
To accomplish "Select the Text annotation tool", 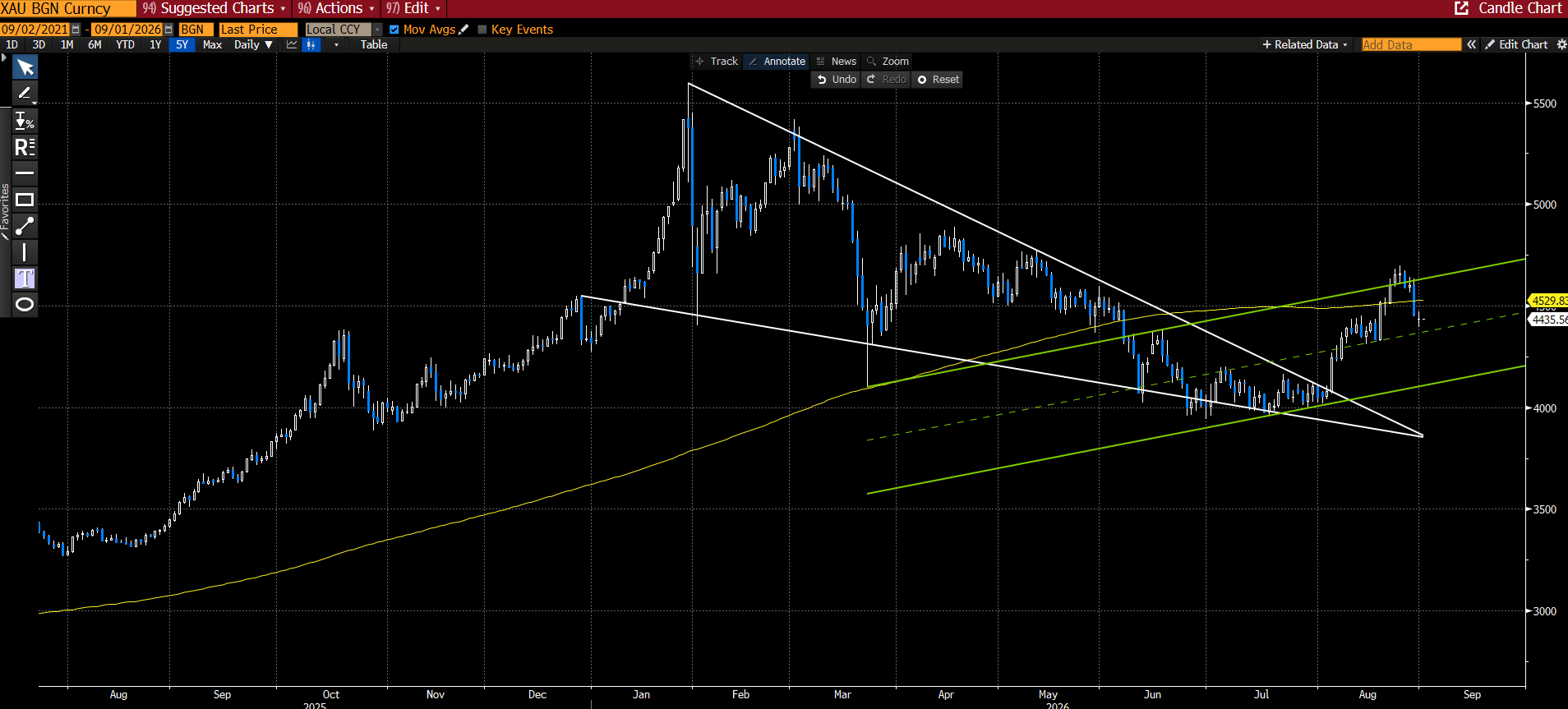I will [x=25, y=279].
